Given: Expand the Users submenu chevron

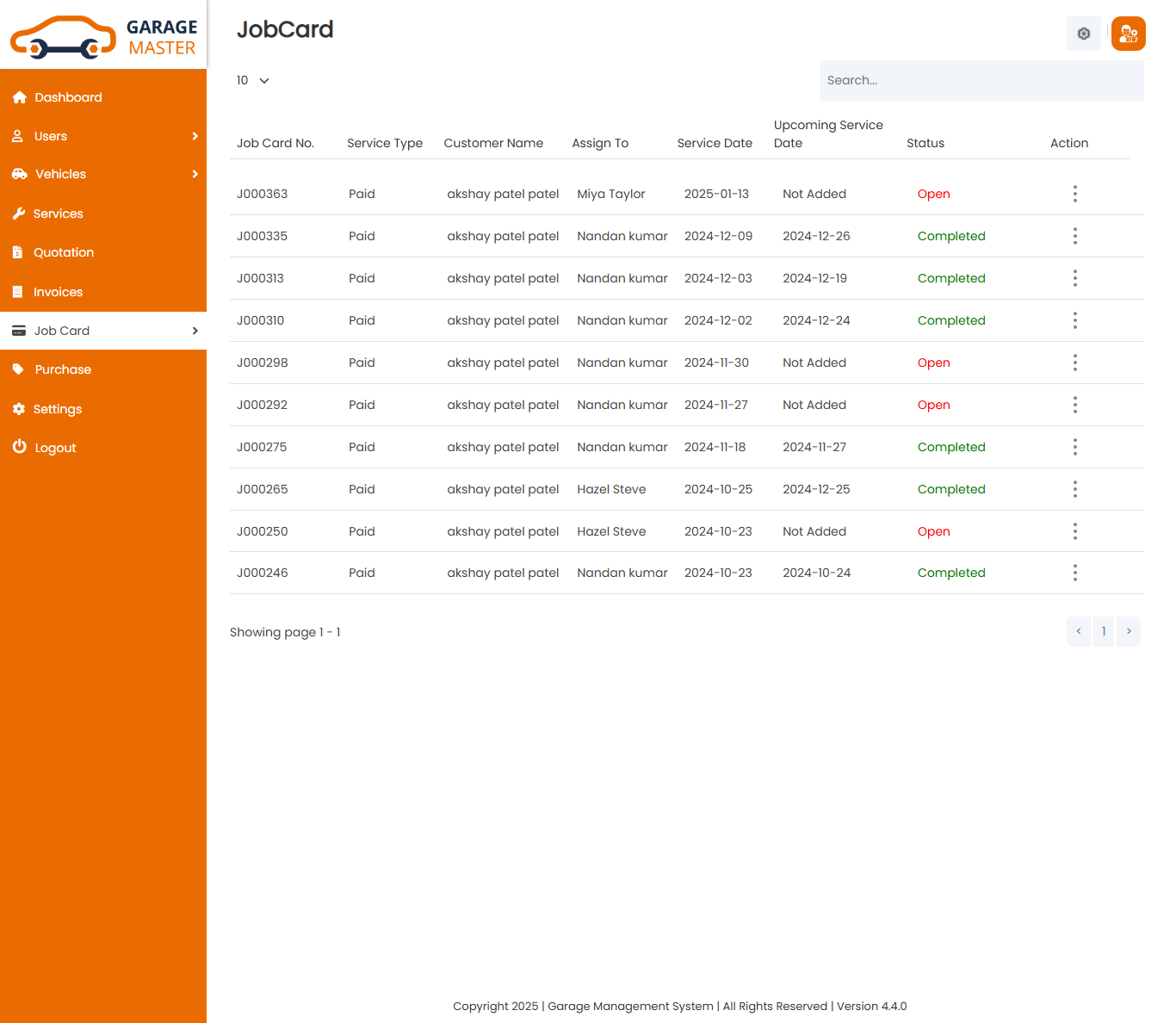Looking at the screenshot, I should (x=195, y=136).
